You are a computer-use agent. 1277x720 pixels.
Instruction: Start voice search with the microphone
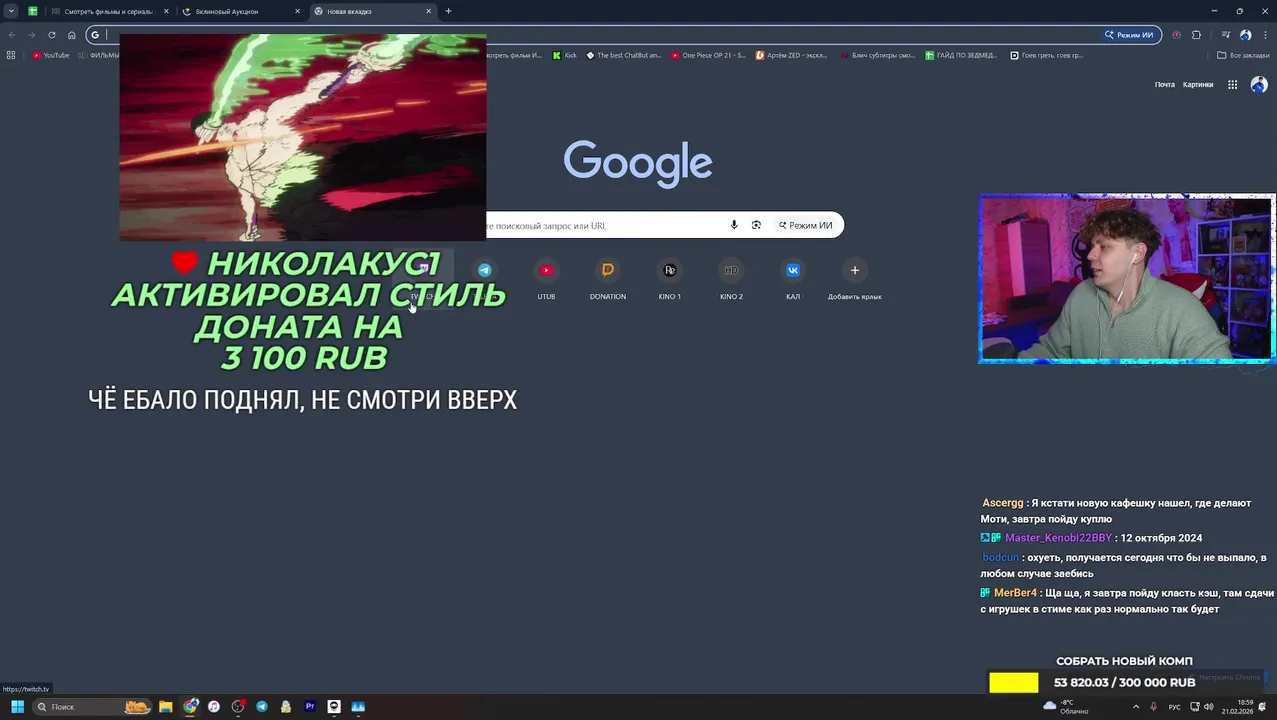734,225
